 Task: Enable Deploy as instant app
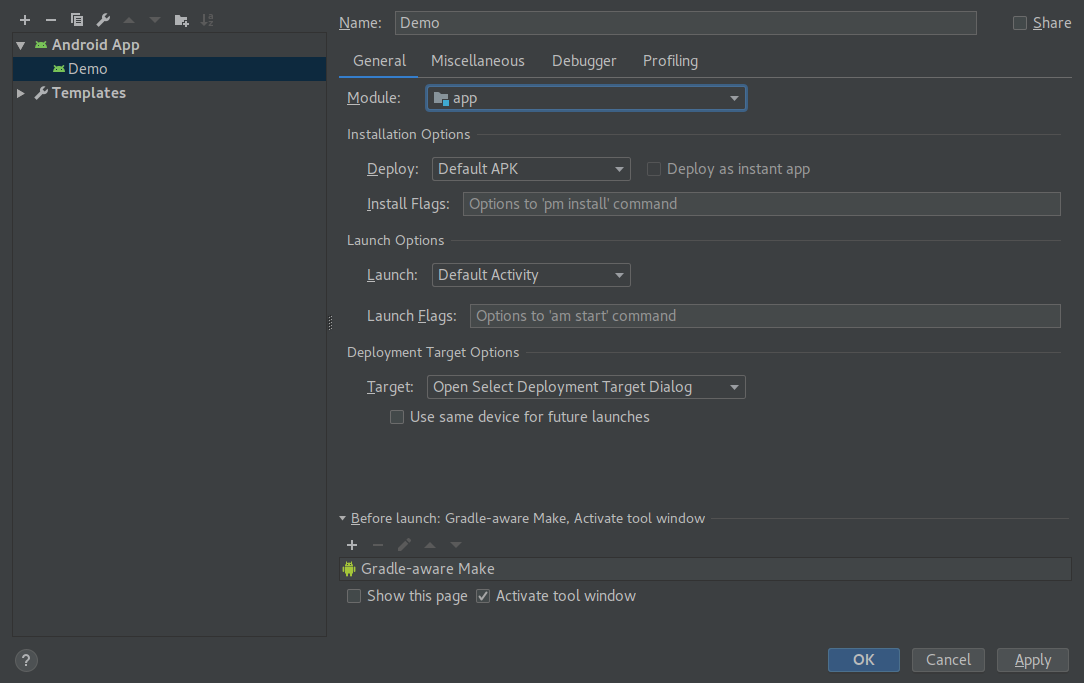[654, 168]
